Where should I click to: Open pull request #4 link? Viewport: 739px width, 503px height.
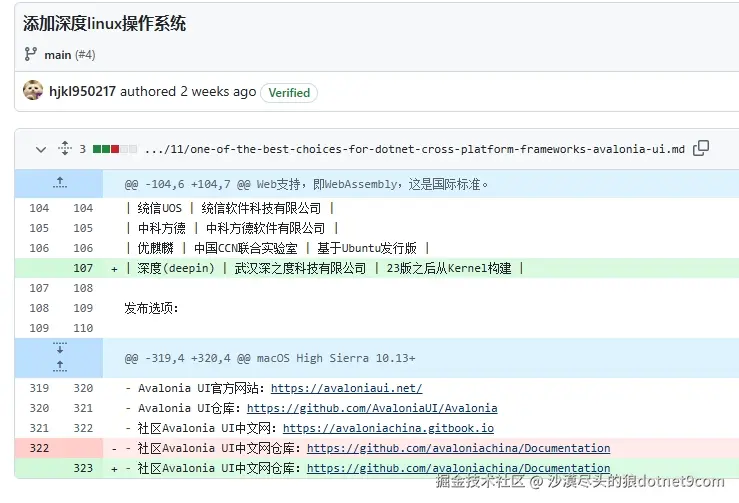tap(85, 55)
